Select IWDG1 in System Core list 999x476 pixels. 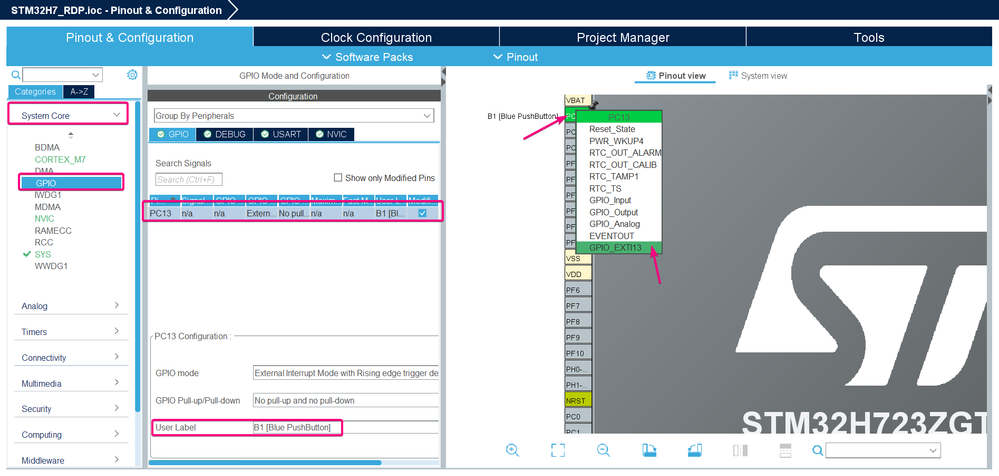point(48,195)
